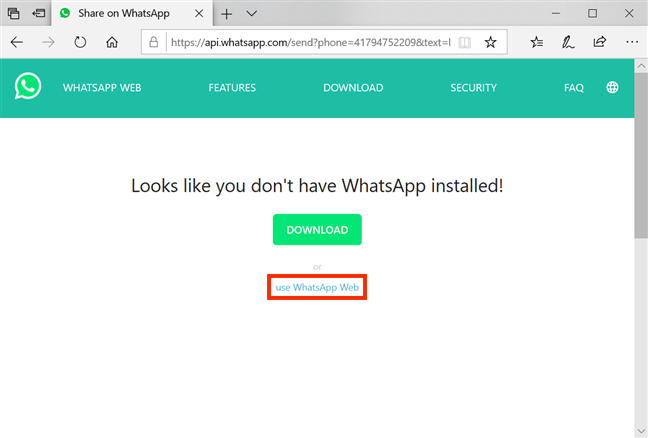Viewport: 648px width, 438px height.
Task: Share this page icon
Action: (599, 42)
